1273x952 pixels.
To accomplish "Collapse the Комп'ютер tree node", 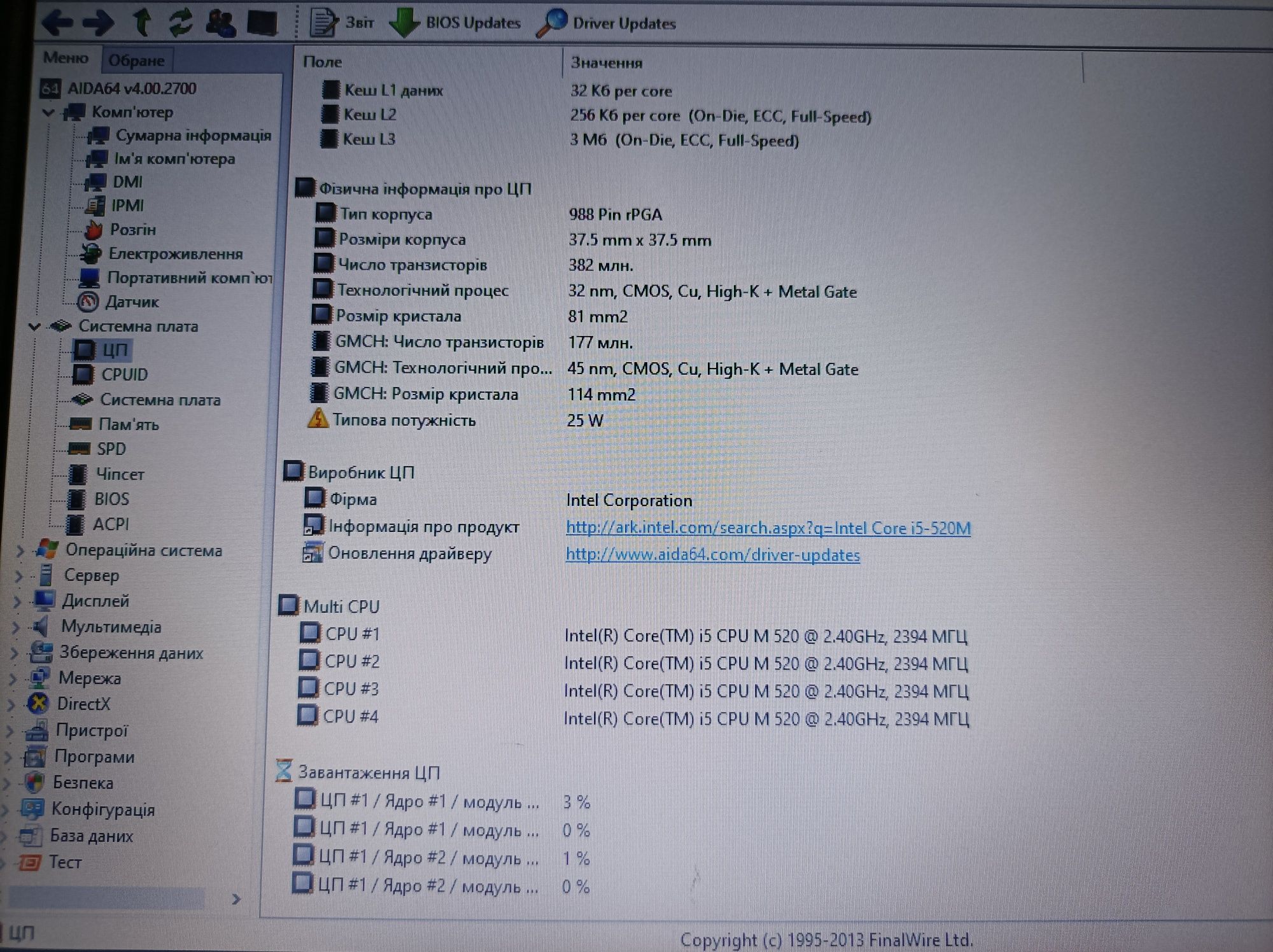I will click(x=48, y=113).
